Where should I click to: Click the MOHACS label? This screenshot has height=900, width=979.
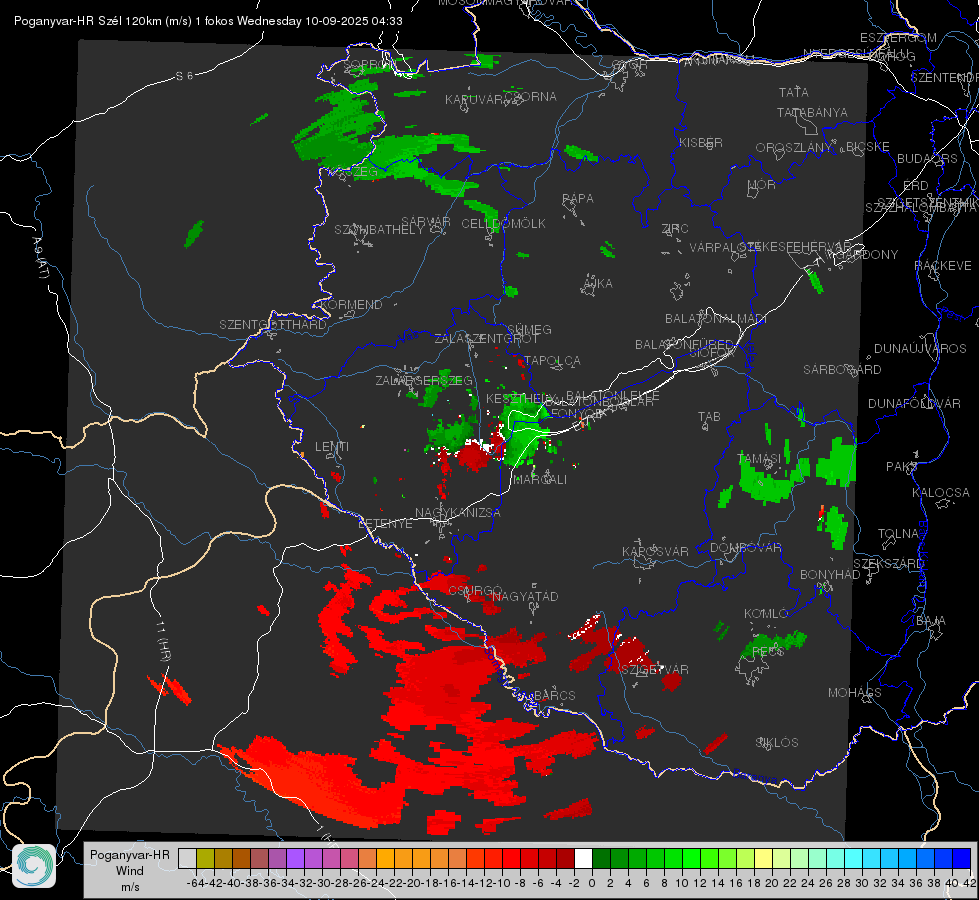click(854, 692)
